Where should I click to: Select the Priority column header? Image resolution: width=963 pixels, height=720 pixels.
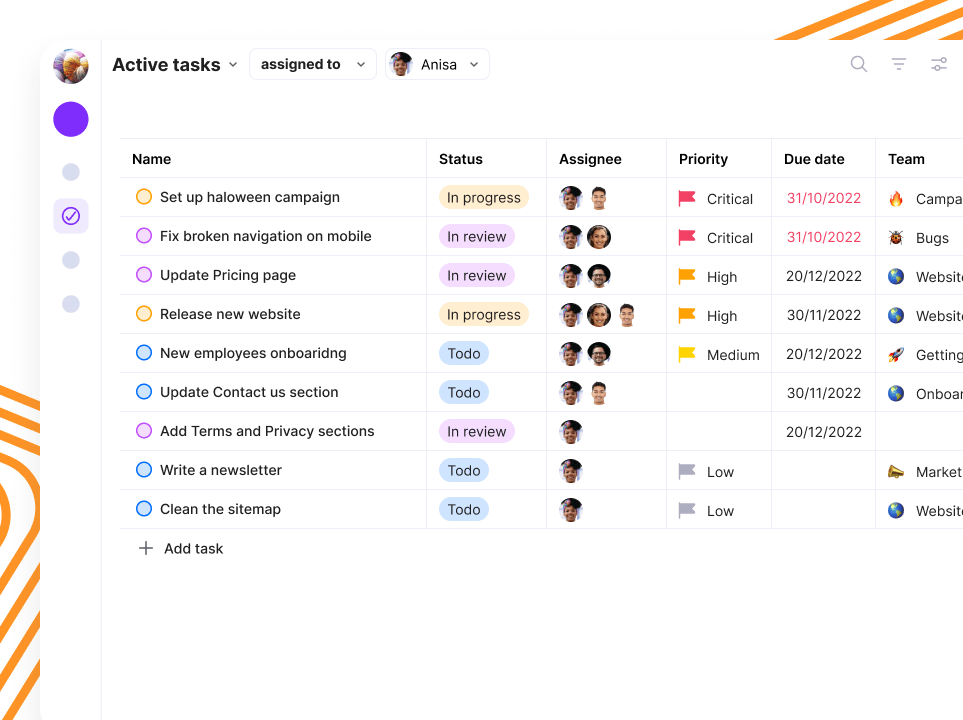coord(703,159)
